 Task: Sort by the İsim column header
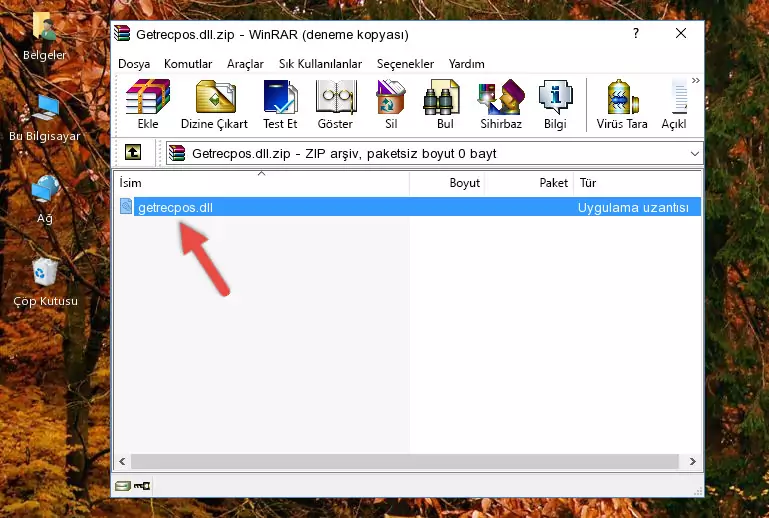(262, 183)
